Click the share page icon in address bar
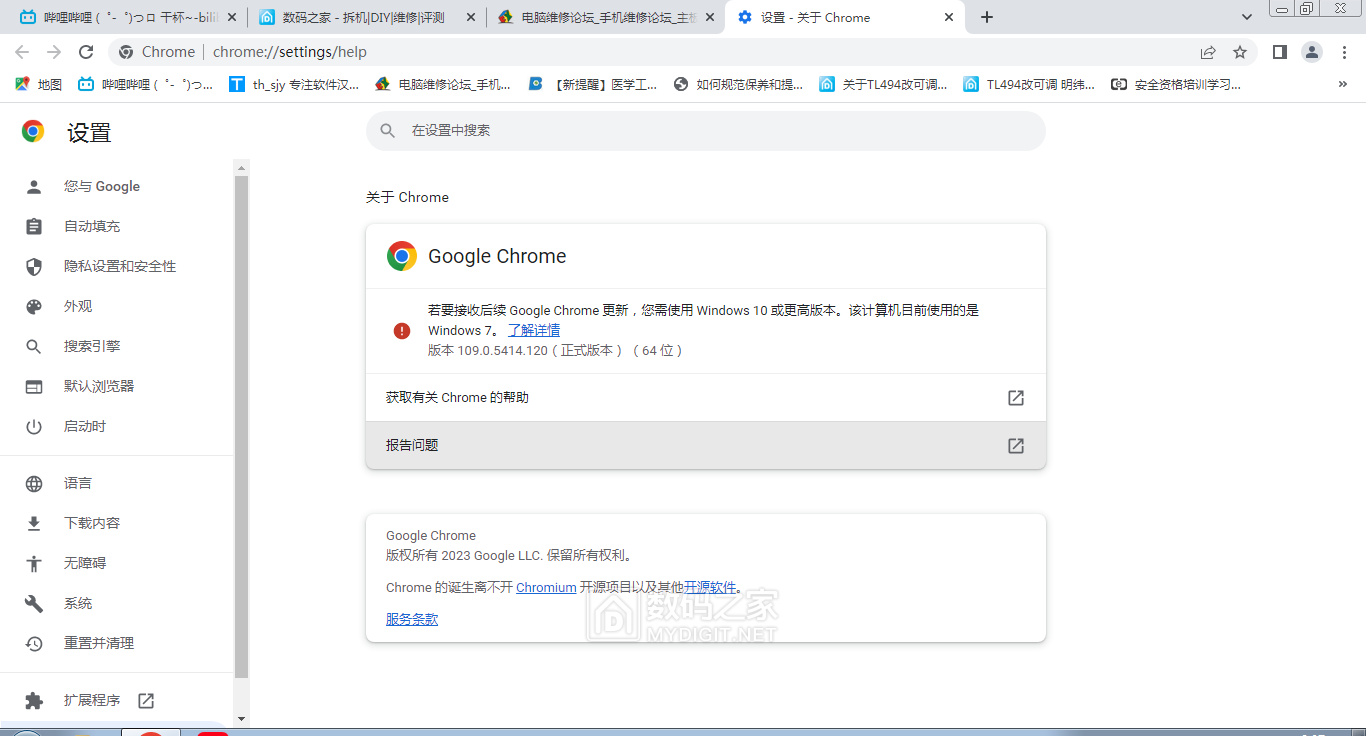The image size is (1366, 736). coord(1208,52)
